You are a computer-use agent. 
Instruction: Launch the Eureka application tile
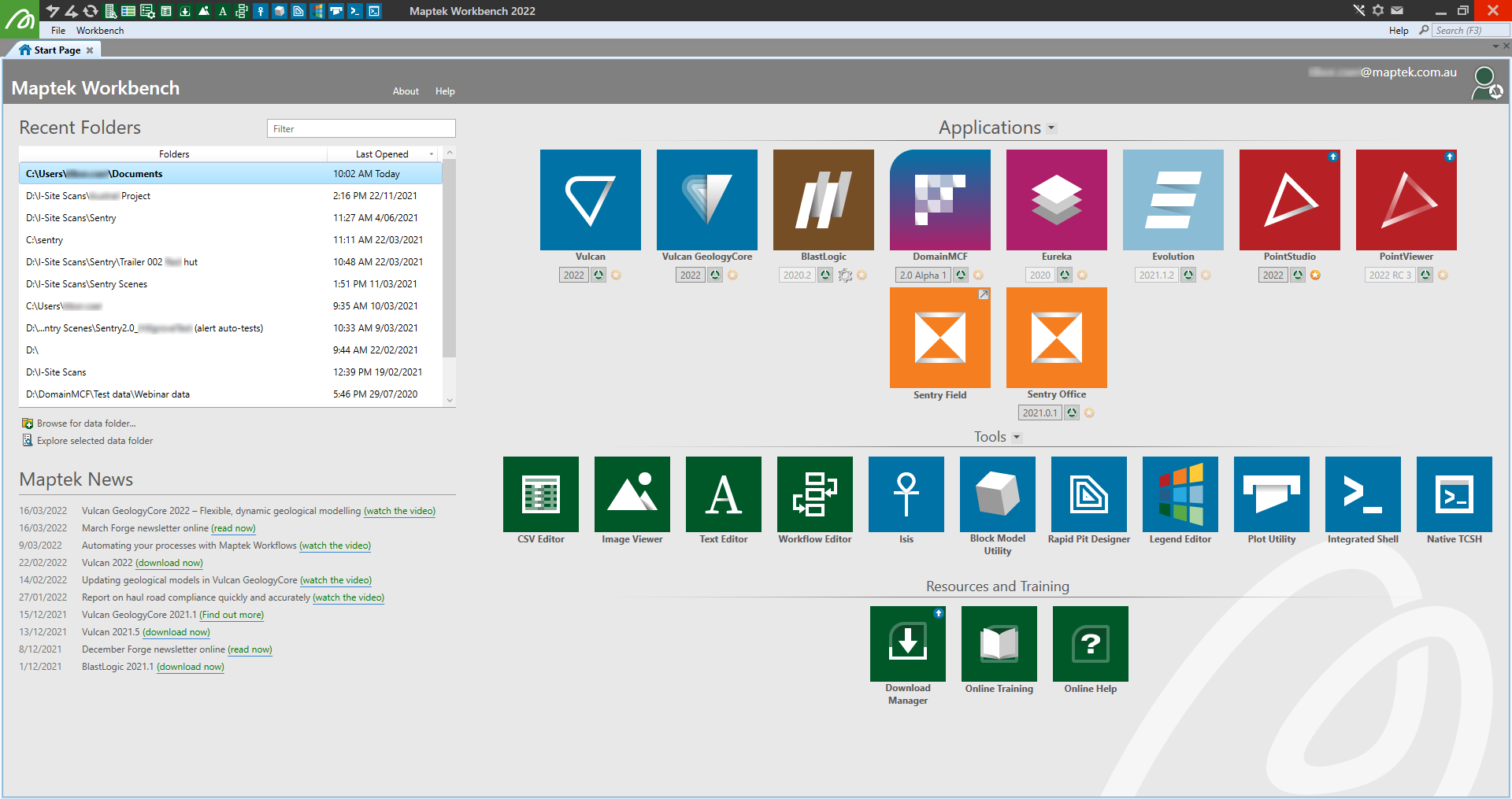[1056, 200]
